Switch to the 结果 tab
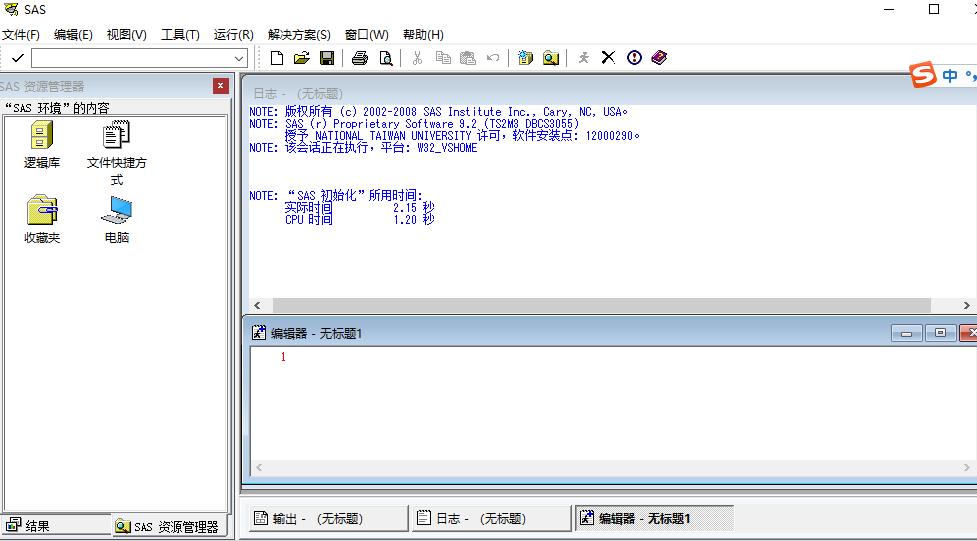Screen dimensions: 977x541 tap(56, 525)
